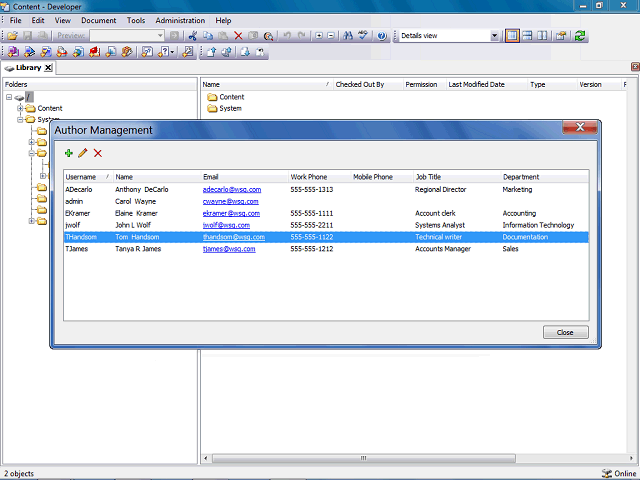
Task: Select the Content folder in the file list
Action: point(225,97)
